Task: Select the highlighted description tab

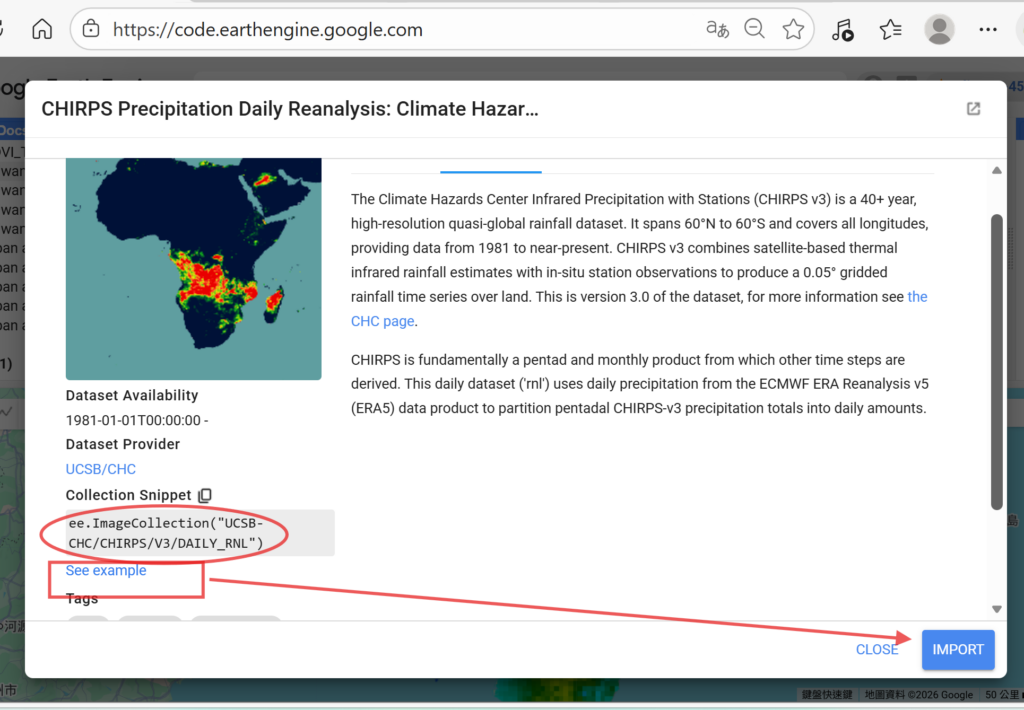Action: click(x=490, y=166)
